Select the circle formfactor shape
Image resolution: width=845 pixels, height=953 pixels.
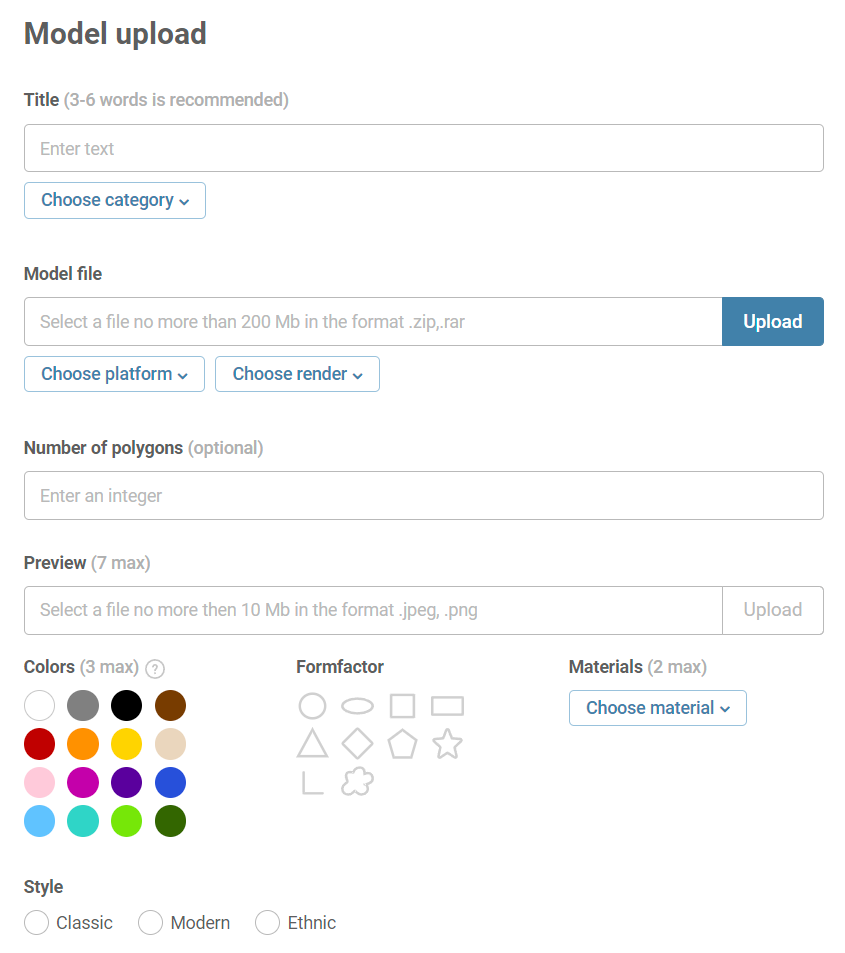[312, 706]
